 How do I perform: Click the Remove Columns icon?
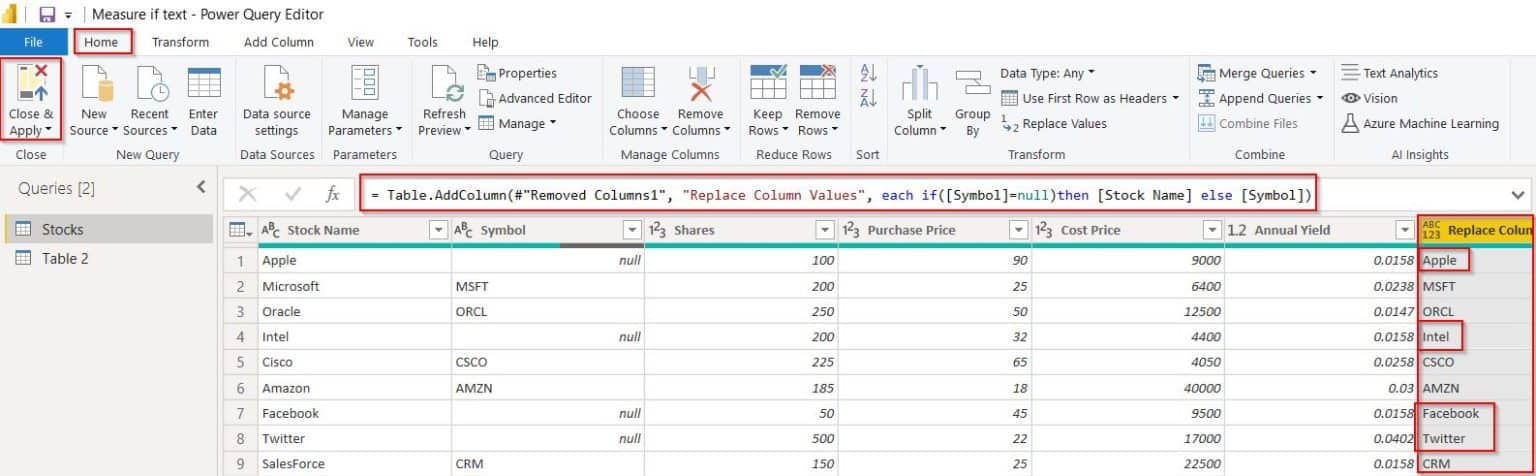tap(699, 85)
